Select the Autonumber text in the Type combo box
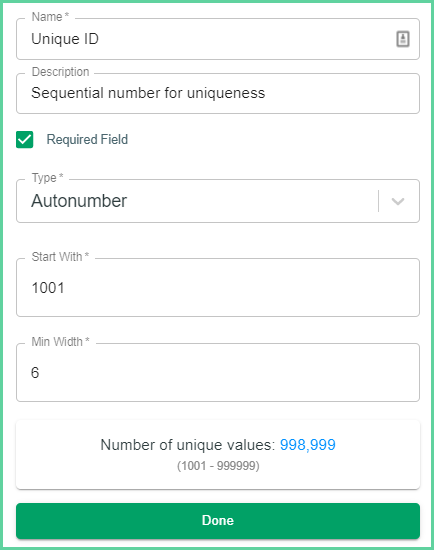This screenshot has height=550, width=434. pyautogui.click(x=79, y=201)
